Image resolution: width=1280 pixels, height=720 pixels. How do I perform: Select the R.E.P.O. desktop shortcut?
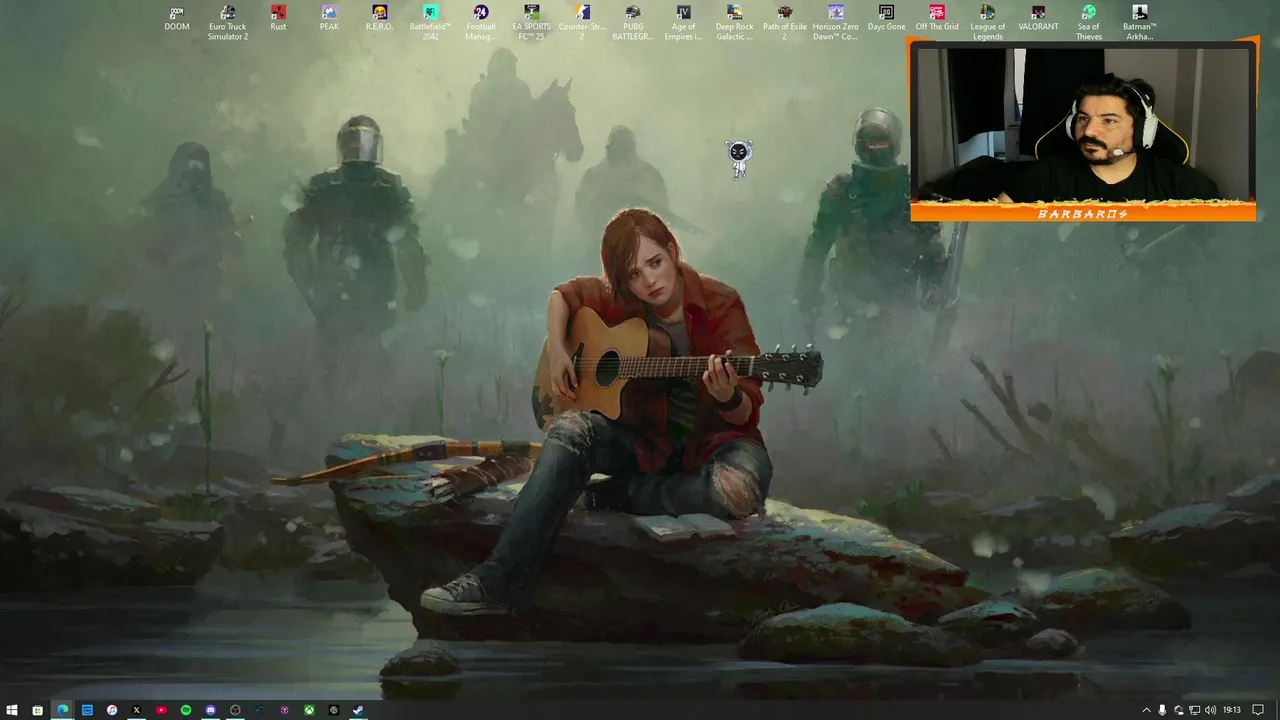[380, 18]
